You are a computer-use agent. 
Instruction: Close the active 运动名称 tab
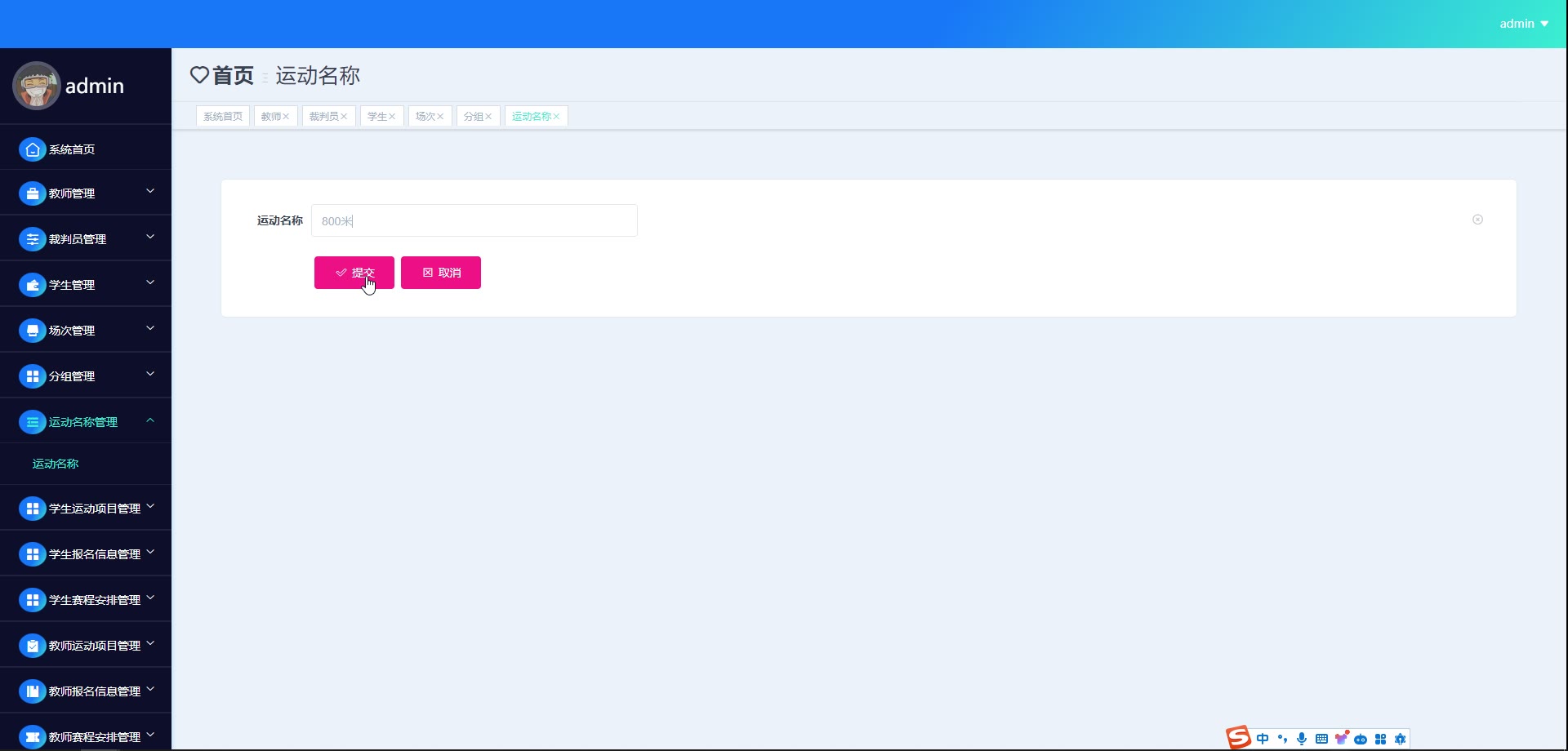pos(556,117)
